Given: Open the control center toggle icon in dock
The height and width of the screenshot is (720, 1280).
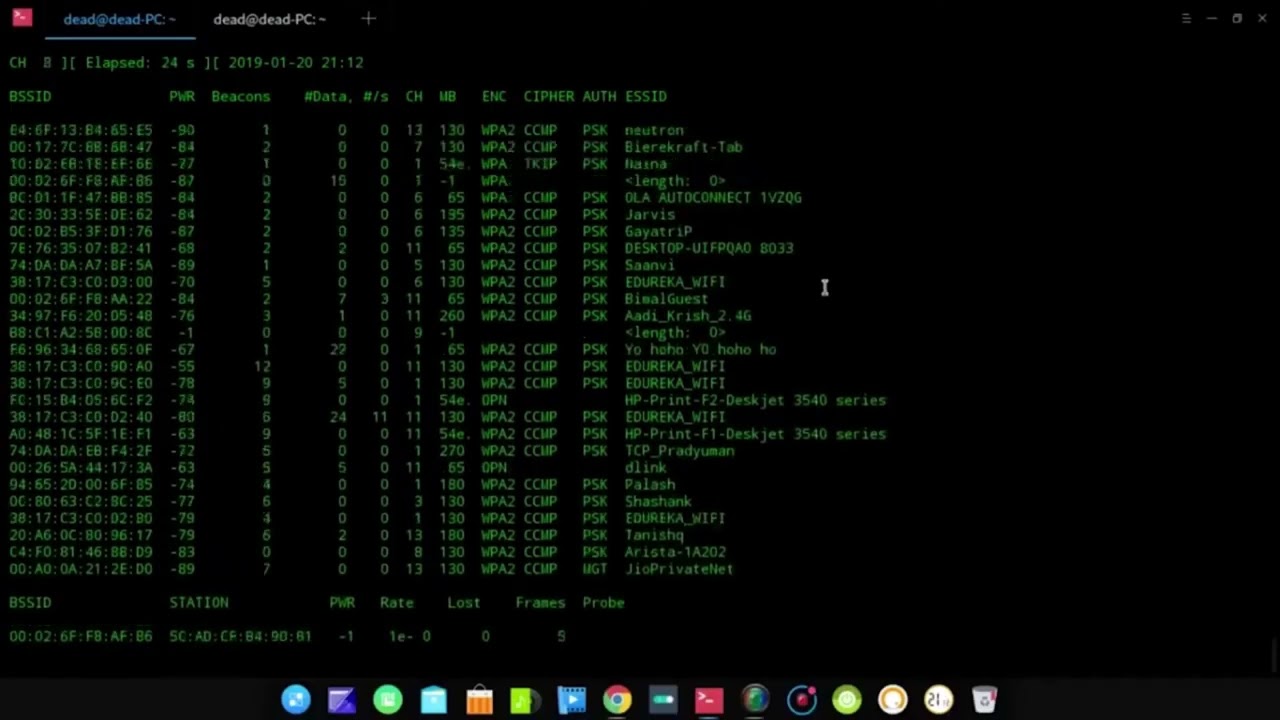Looking at the screenshot, I should coord(663,700).
